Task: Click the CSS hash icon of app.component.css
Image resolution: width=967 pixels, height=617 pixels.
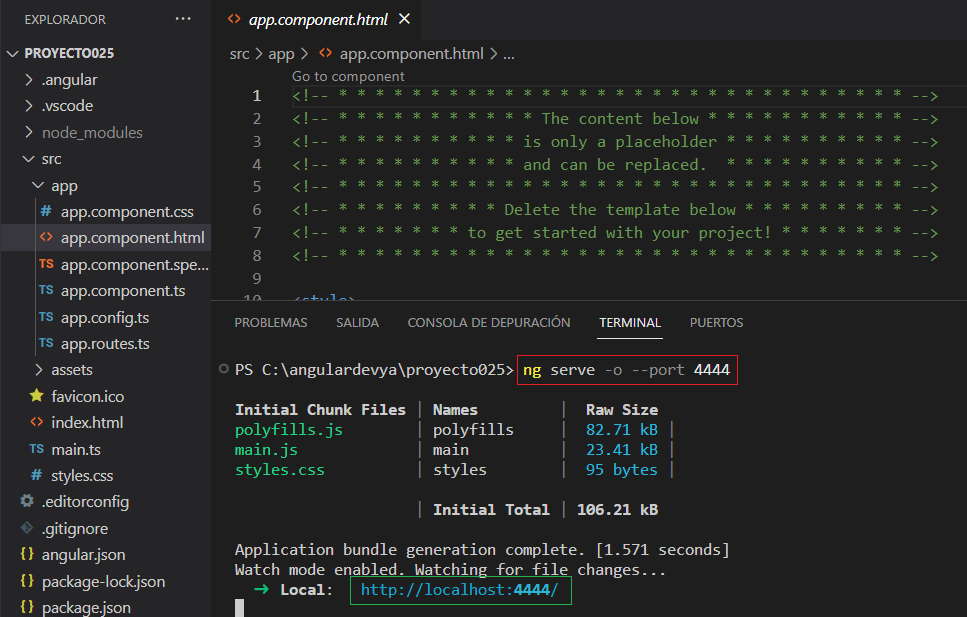Action: coord(46,212)
